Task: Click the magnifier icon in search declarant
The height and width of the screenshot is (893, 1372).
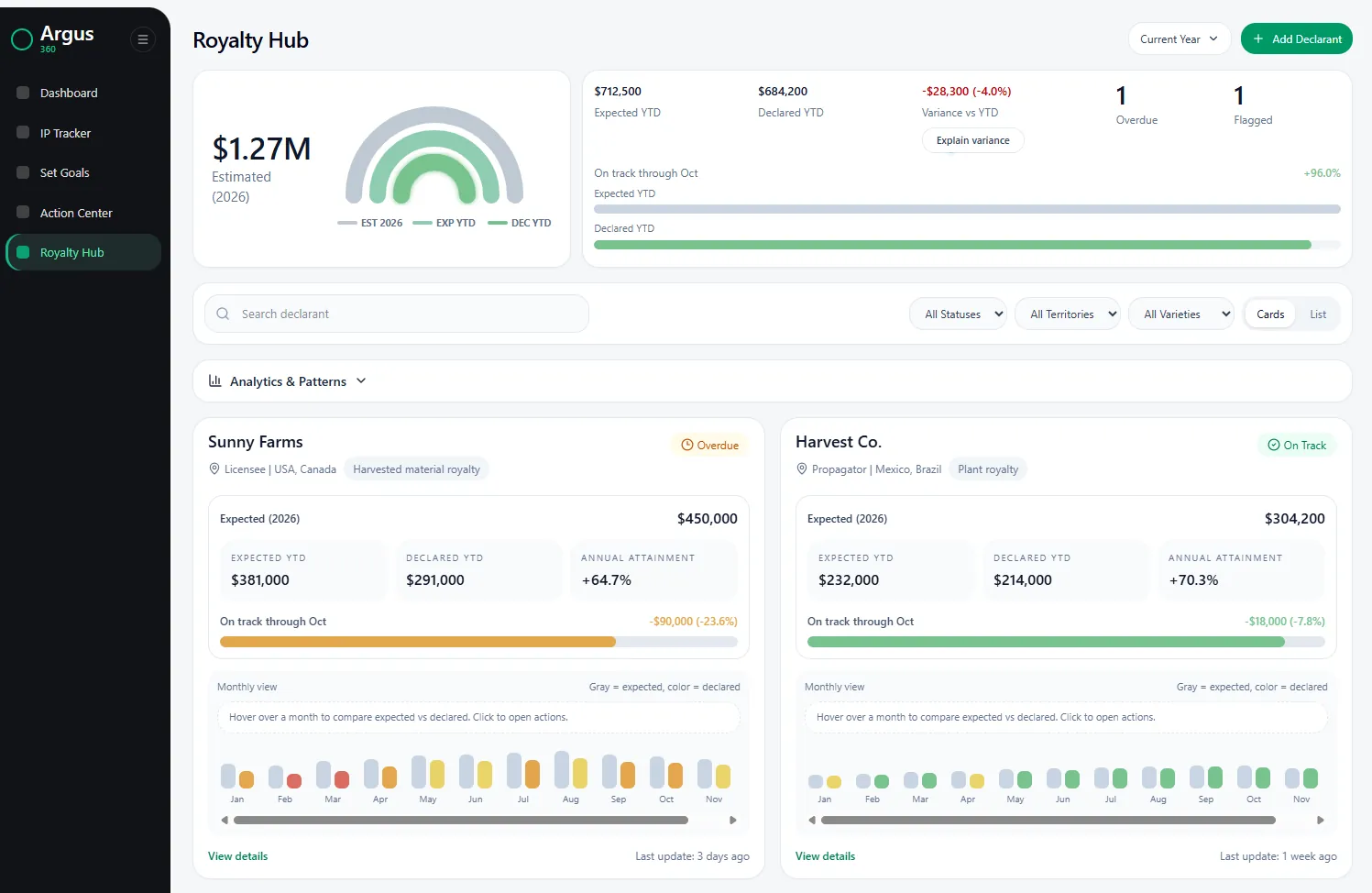Action: pyautogui.click(x=223, y=314)
